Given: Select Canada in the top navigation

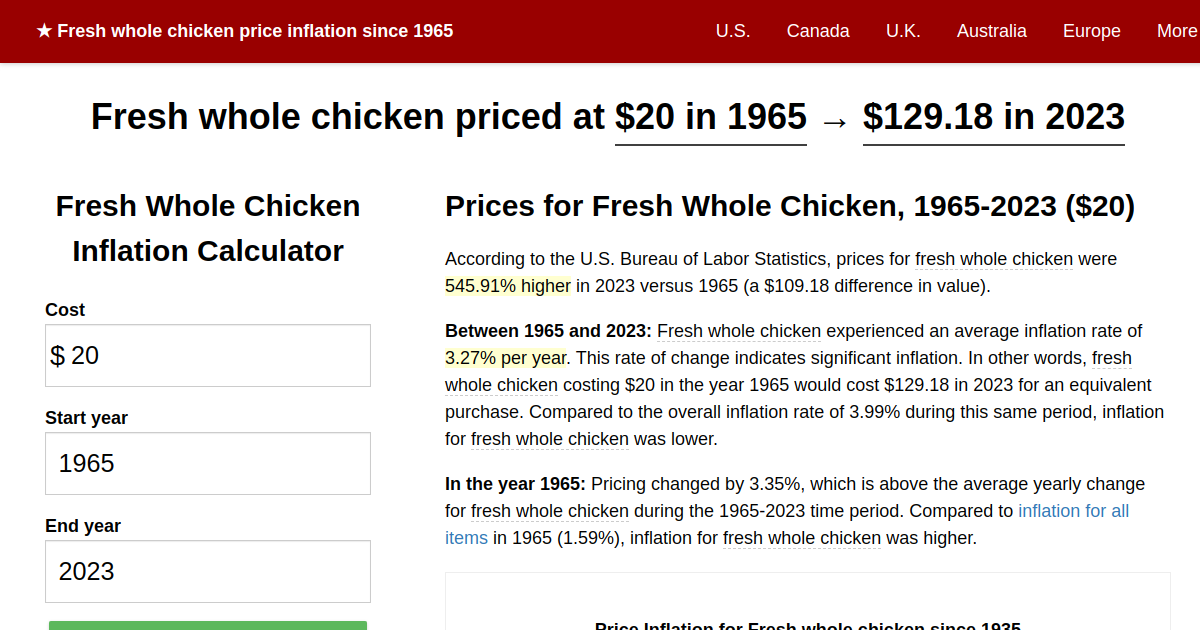Looking at the screenshot, I should (x=818, y=31).
